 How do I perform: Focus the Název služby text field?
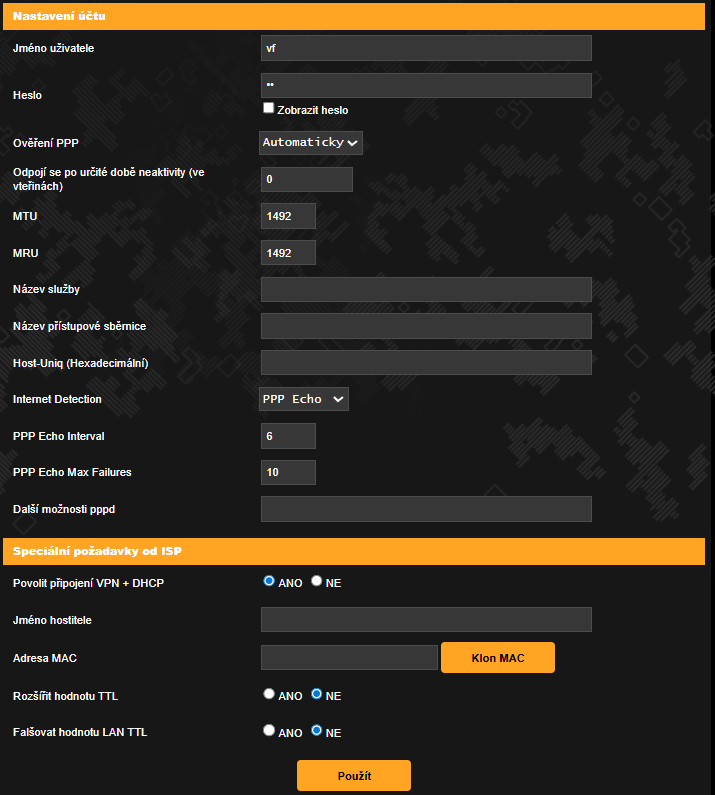tap(425, 290)
